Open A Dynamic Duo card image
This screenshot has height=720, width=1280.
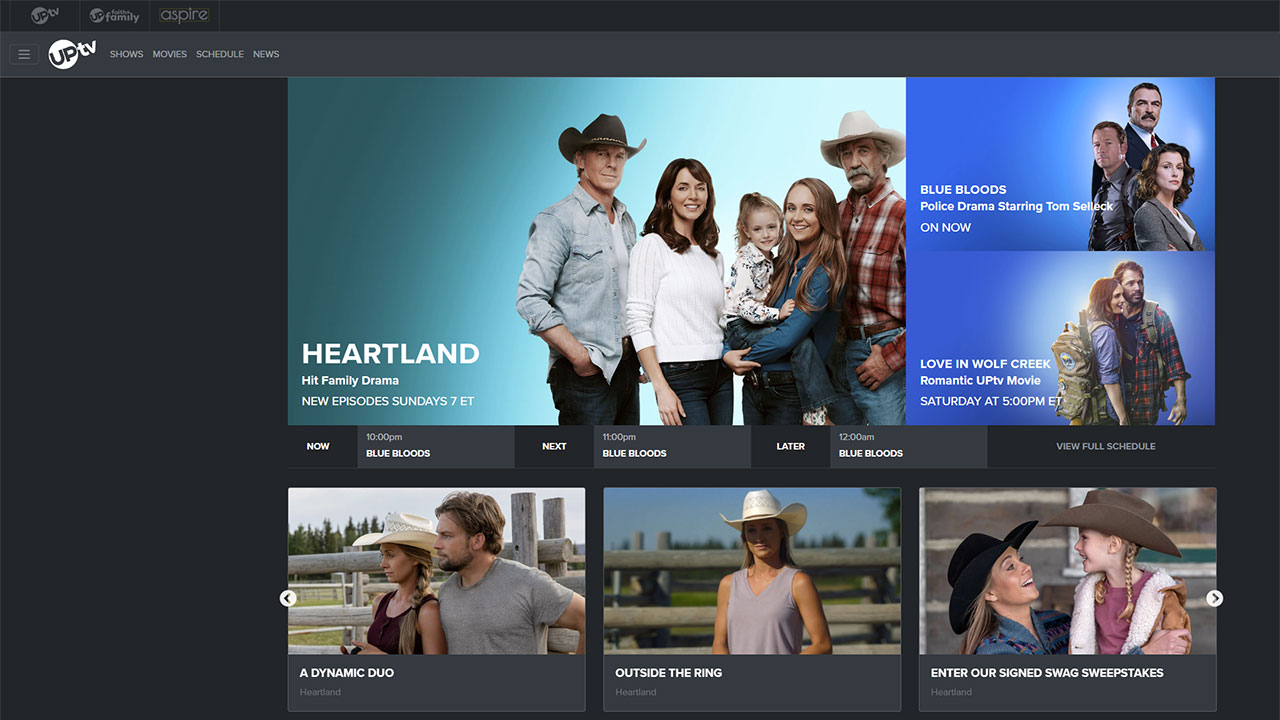(x=437, y=571)
